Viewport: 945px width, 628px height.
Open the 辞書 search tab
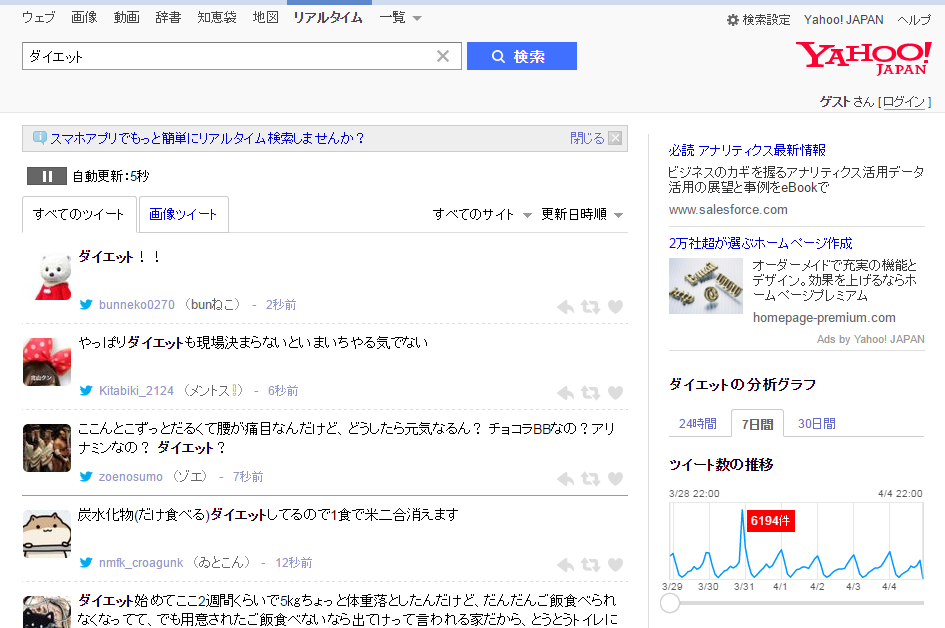(x=168, y=17)
